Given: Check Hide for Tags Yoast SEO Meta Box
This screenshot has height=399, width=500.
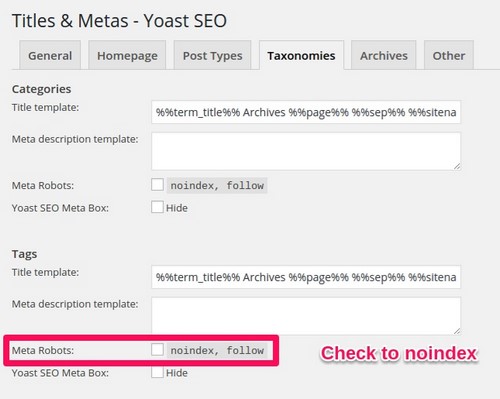Looking at the screenshot, I should 157,372.
